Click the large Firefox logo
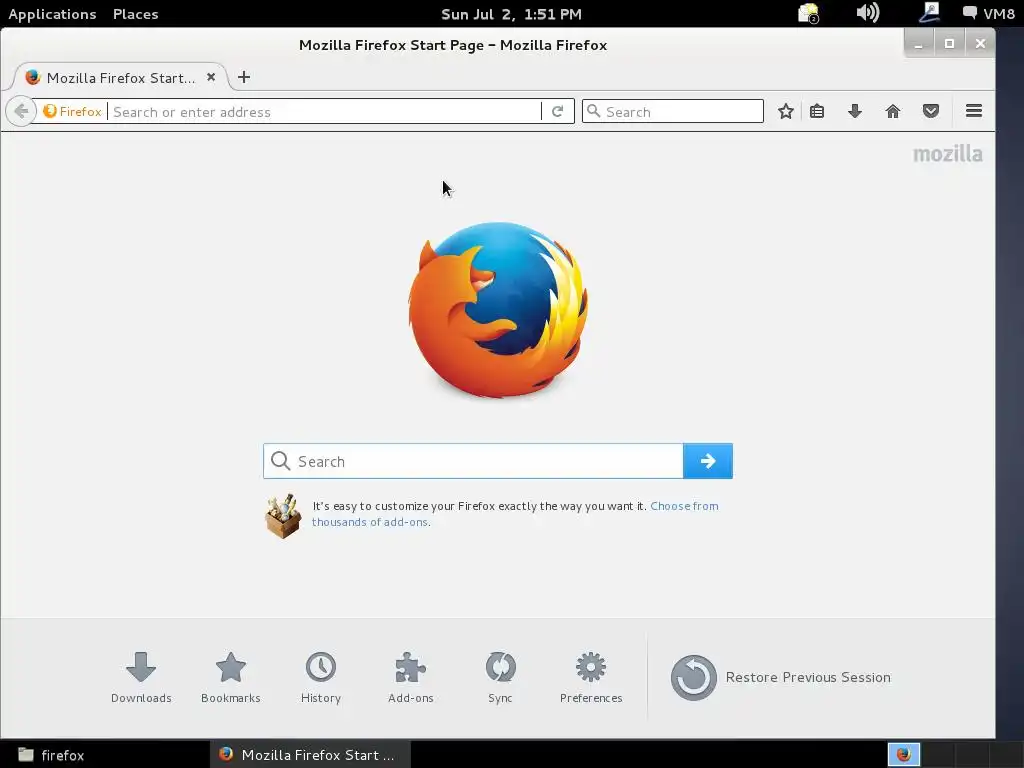This screenshot has height=768, width=1024. click(498, 310)
